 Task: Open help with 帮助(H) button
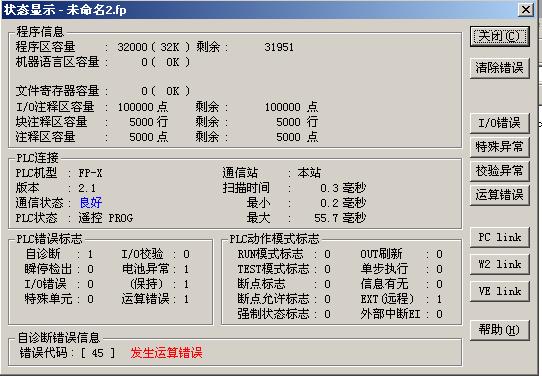pyautogui.click(x=499, y=330)
